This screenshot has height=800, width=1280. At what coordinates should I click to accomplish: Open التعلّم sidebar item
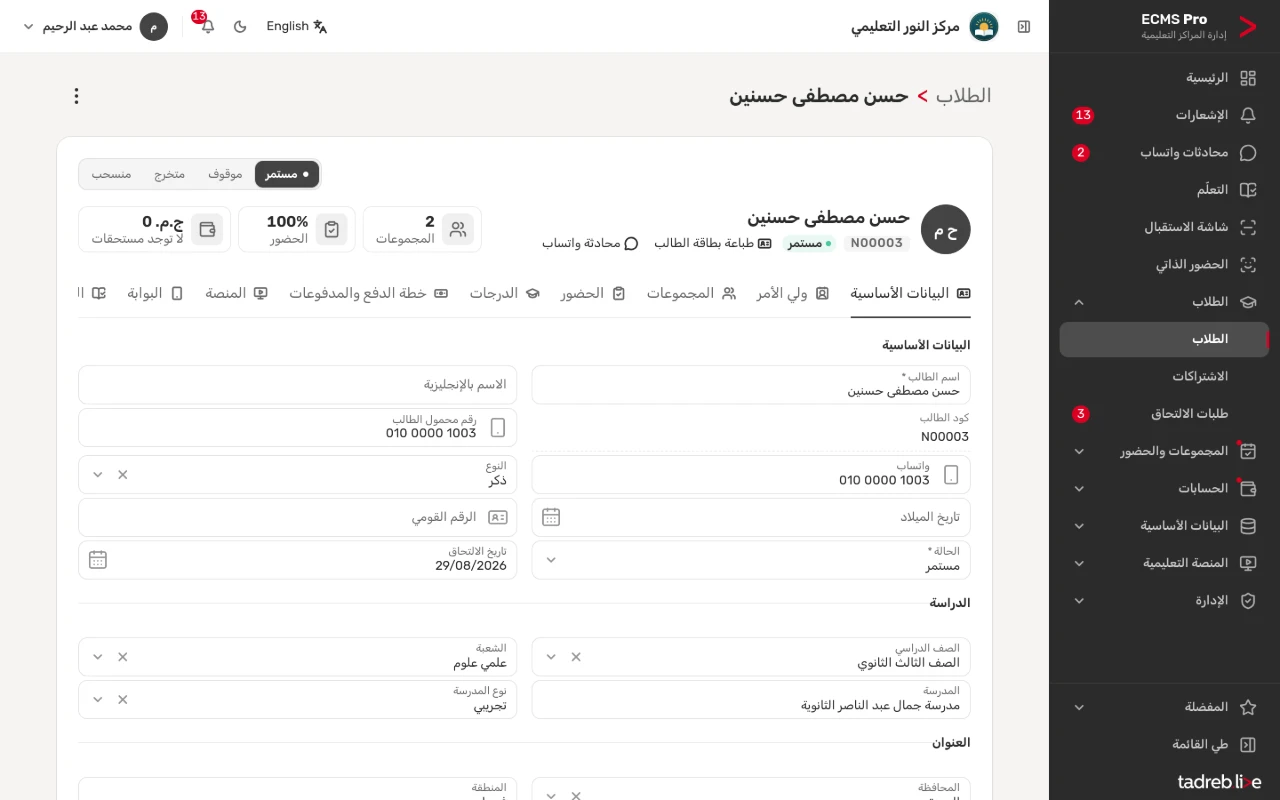[x=1164, y=190]
